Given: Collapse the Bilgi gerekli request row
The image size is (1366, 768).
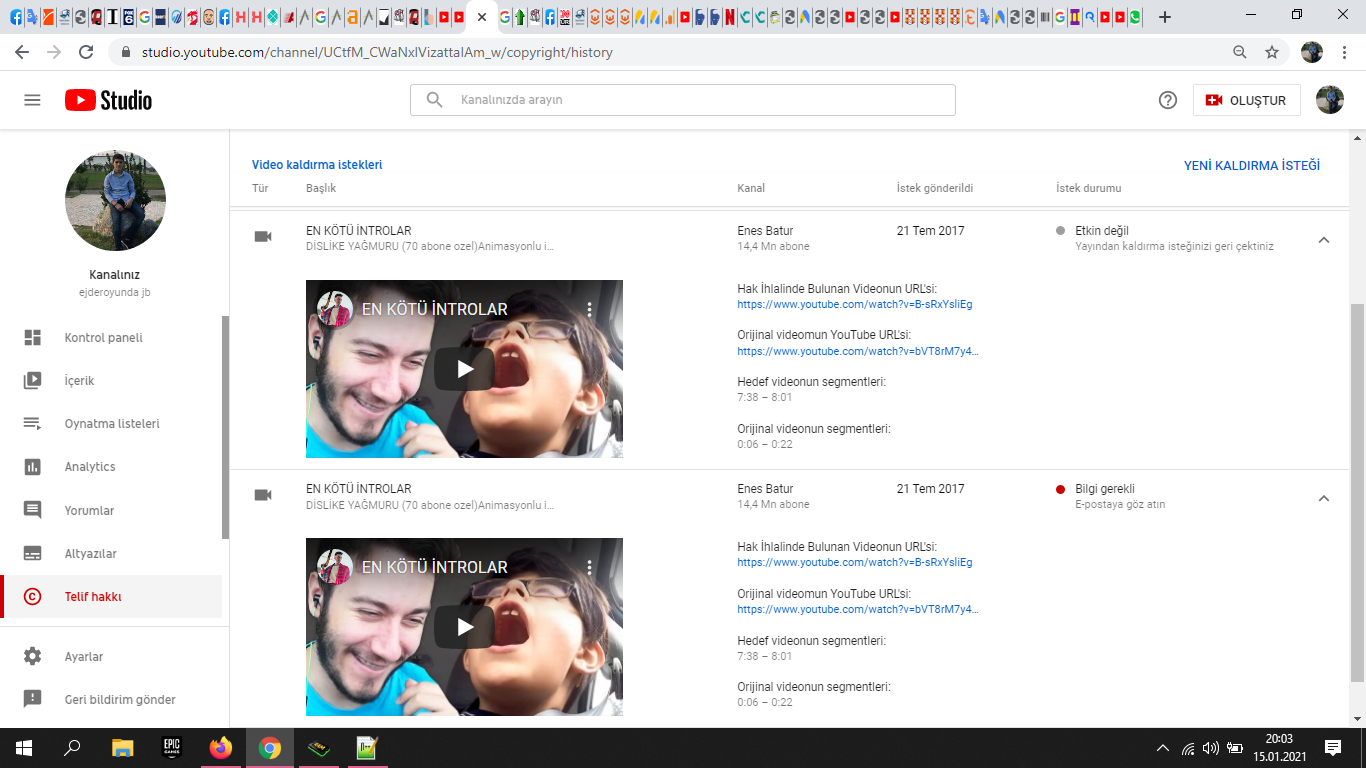Looking at the screenshot, I should tap(1324, 498).
